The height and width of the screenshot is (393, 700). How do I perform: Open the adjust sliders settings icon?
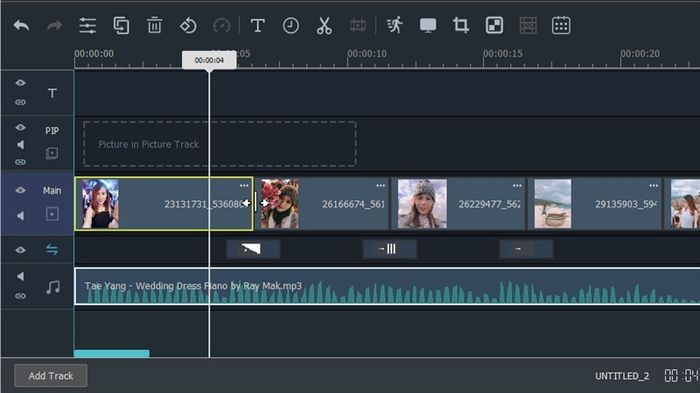(88, 25)
